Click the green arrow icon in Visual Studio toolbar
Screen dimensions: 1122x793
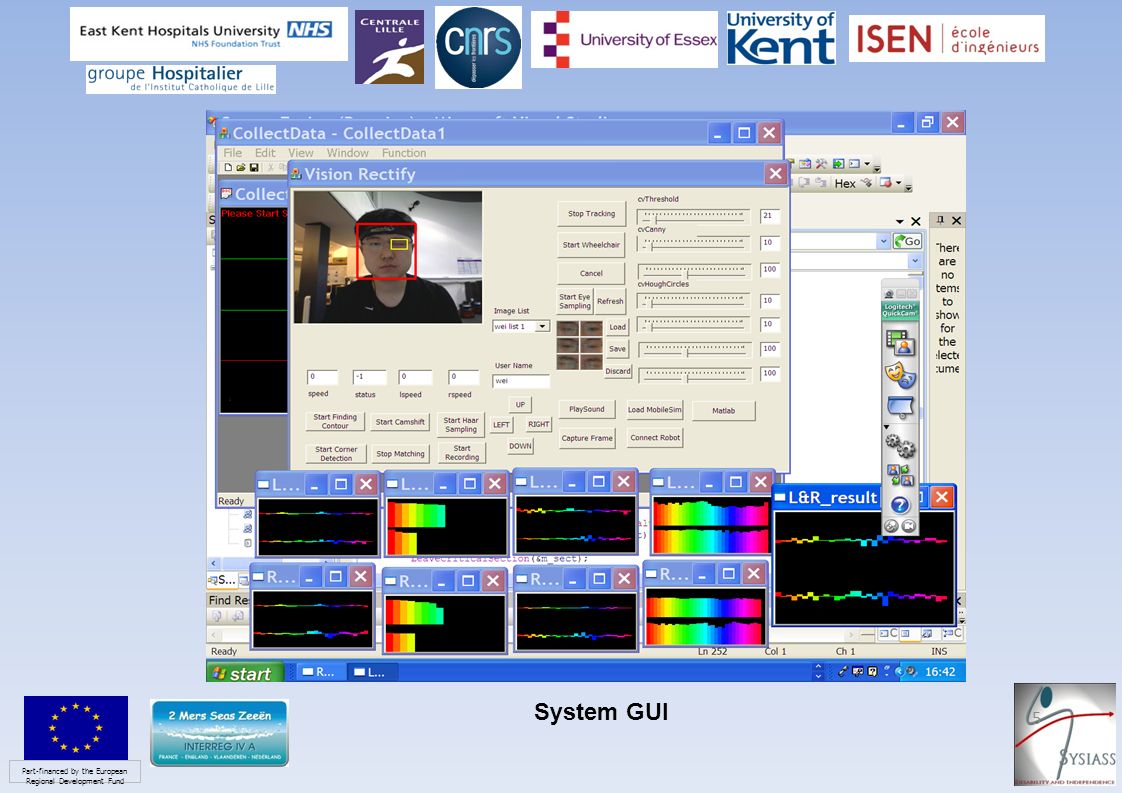[837, 164]
